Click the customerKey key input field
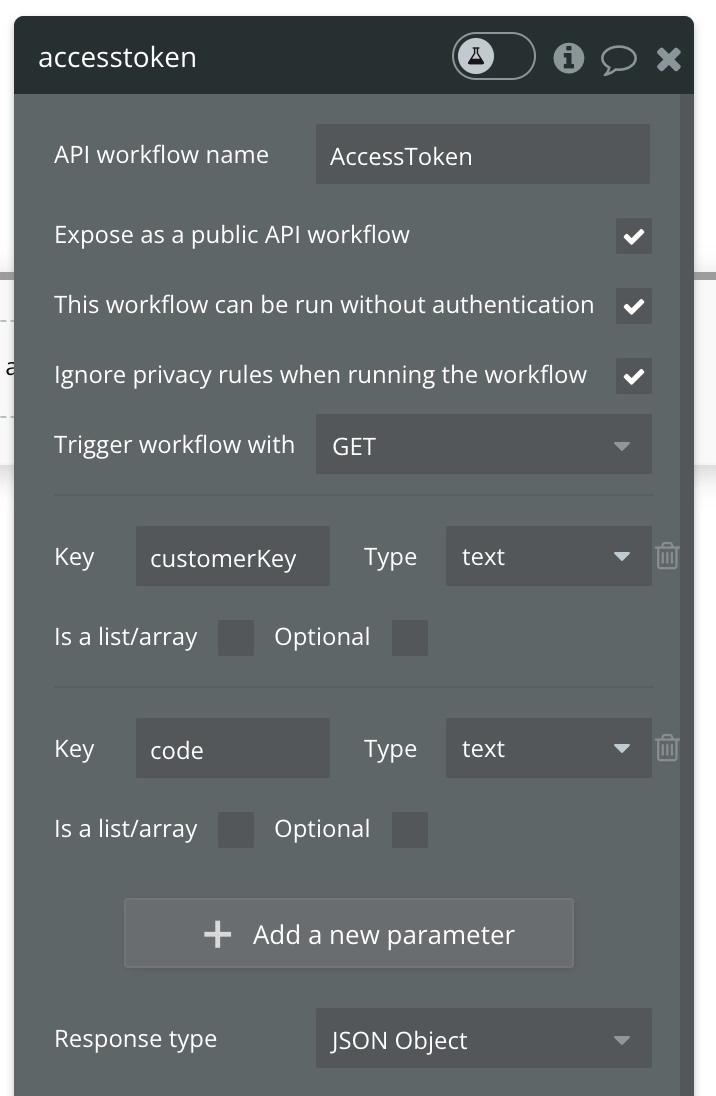The width and height of the screenshot is (716, 1096). pyautogui.click(x=232, y=557)
